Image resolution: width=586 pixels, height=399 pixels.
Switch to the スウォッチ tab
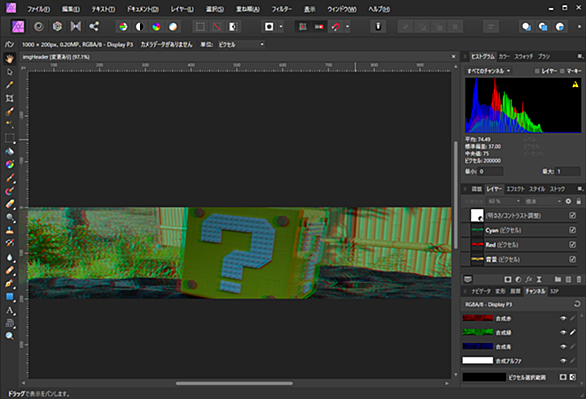click(524, 56)
